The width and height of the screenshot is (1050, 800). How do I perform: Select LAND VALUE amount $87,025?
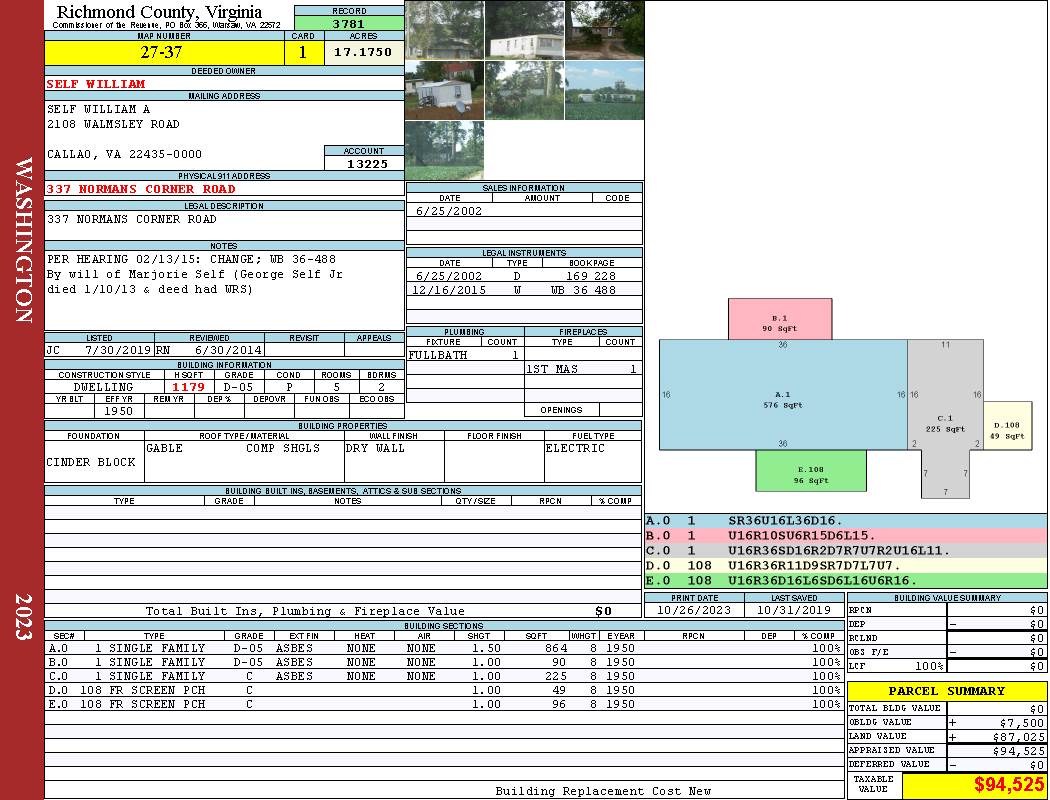click(1019, 737)
